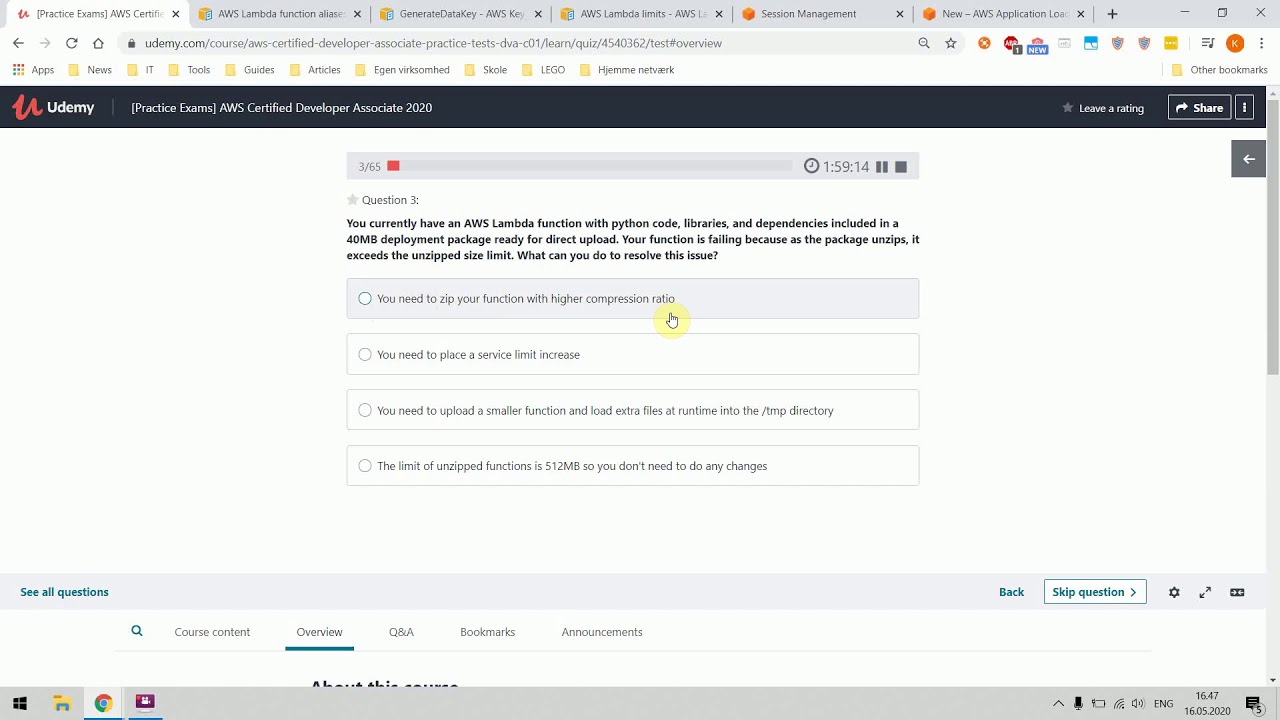Open Windows Start menu
This screenshot has height=720, width=1280.
tap(20, 703)
